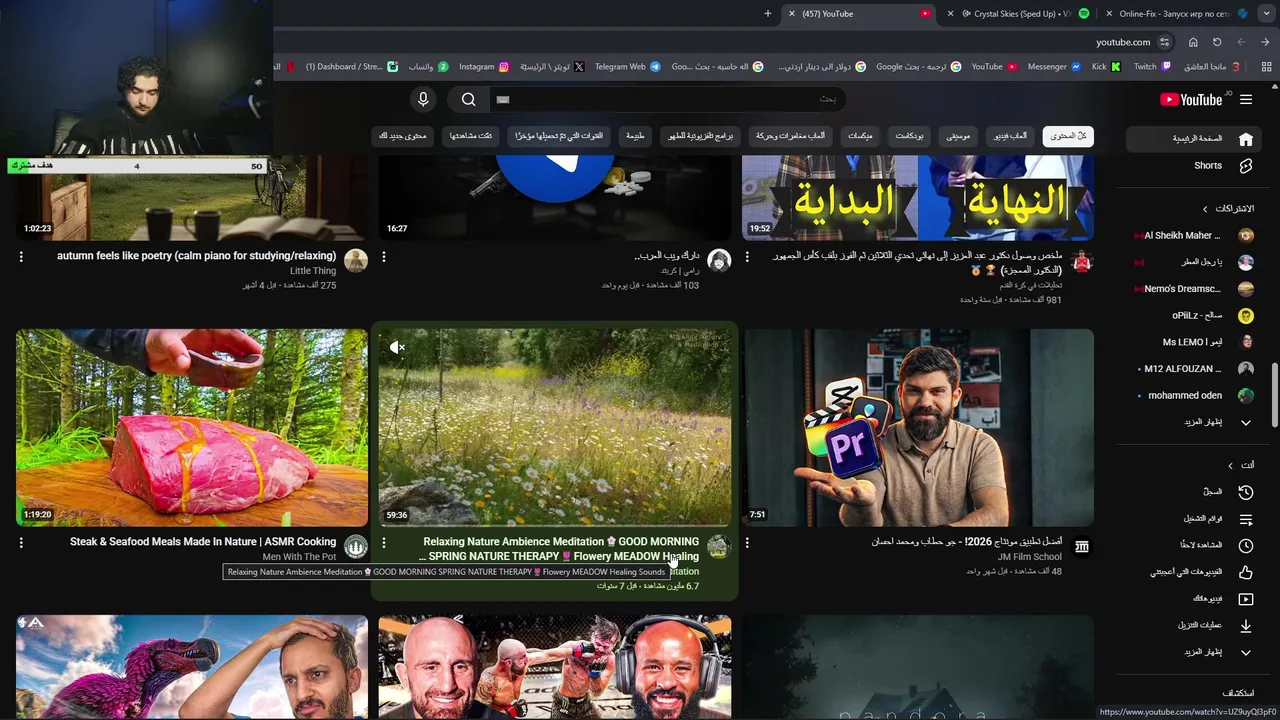Open Al Sheikh Maher subscription
This screenshot has width=1280, height=720.
1195,236
